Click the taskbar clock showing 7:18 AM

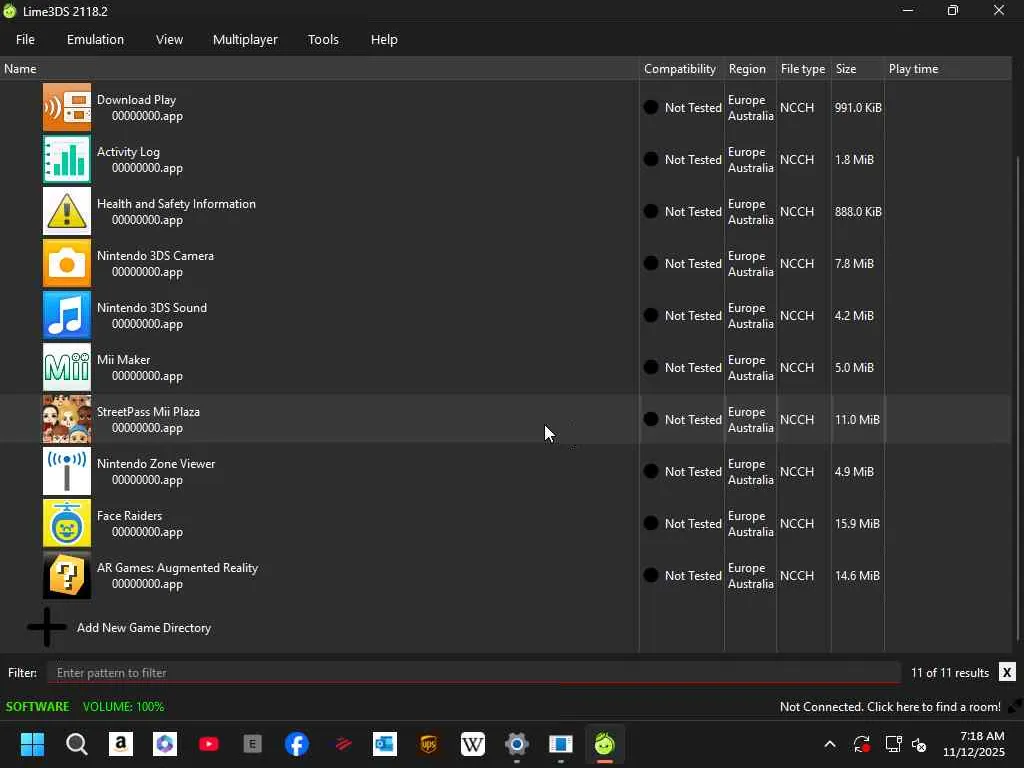click(974, 744)
